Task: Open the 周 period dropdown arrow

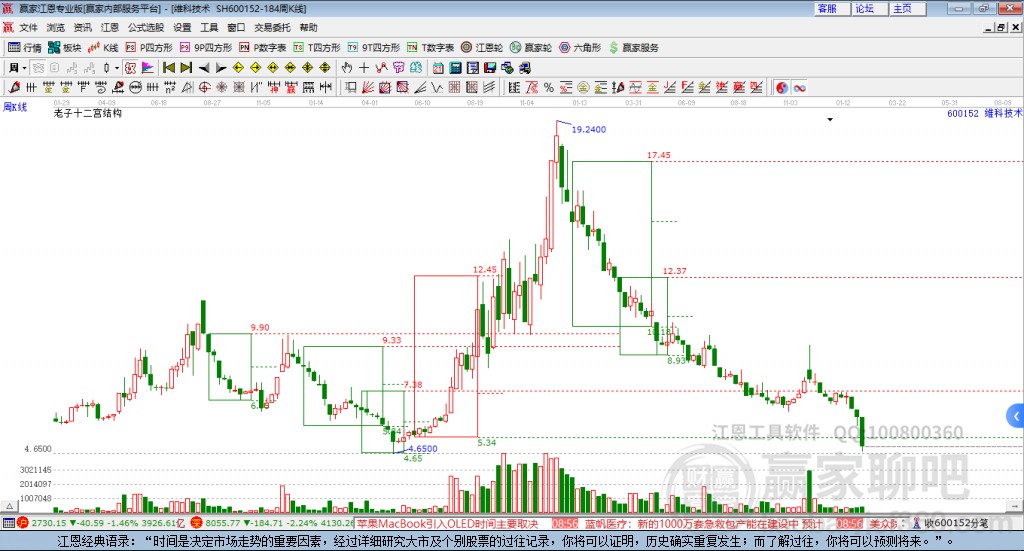Action: (24, 68)
